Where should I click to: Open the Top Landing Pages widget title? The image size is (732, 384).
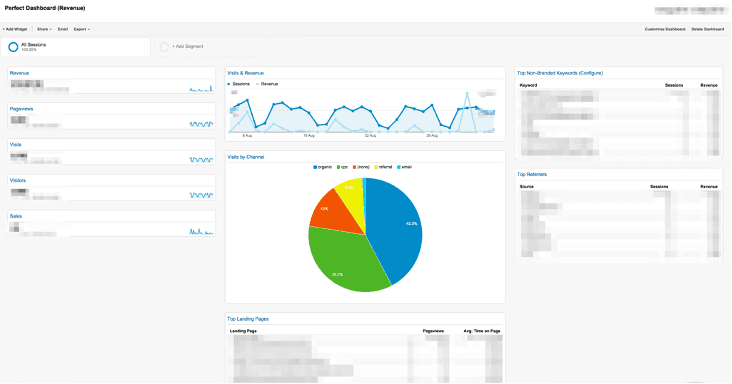pos(248,319)
